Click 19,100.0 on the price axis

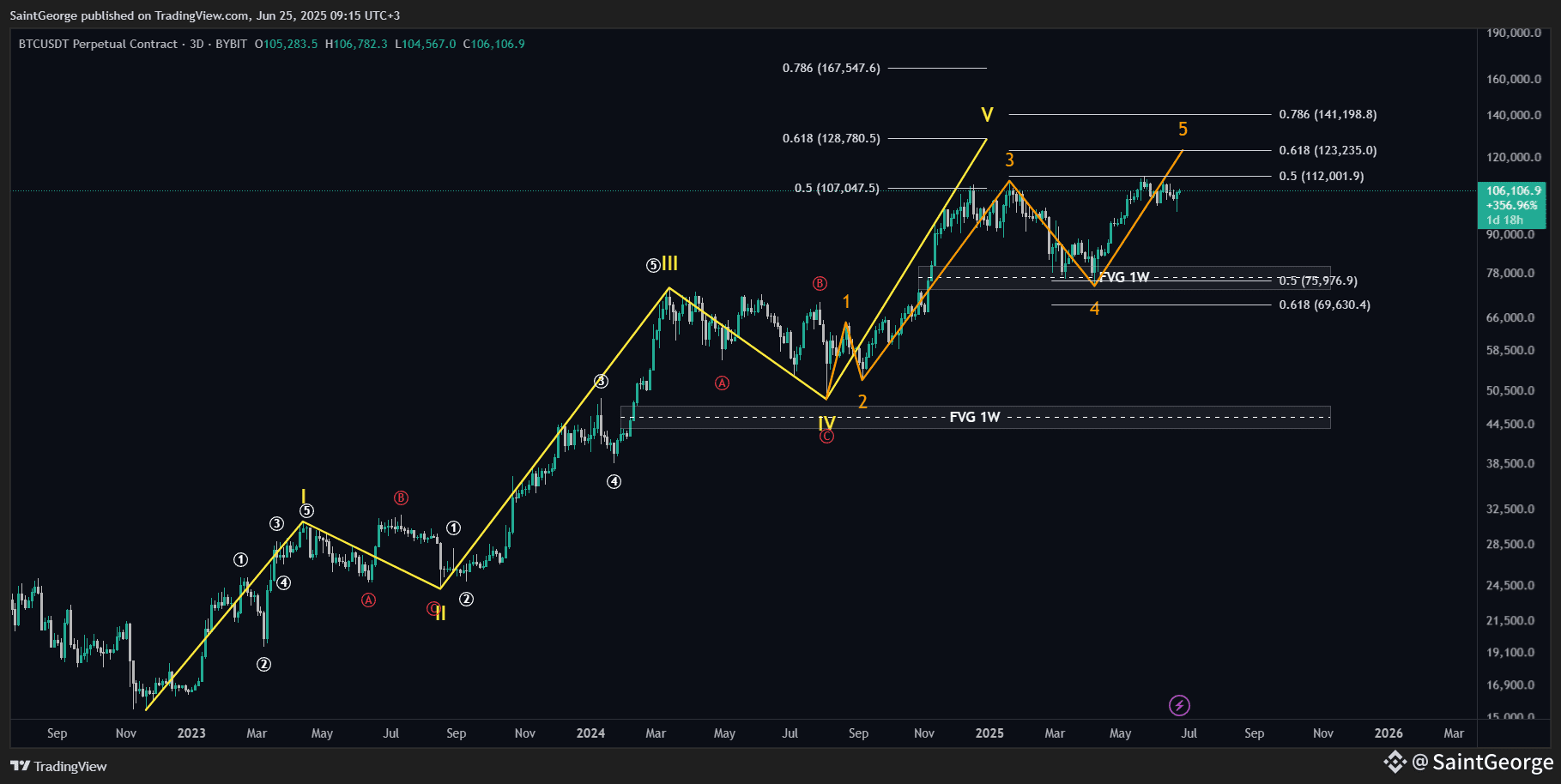[1510, 652]
